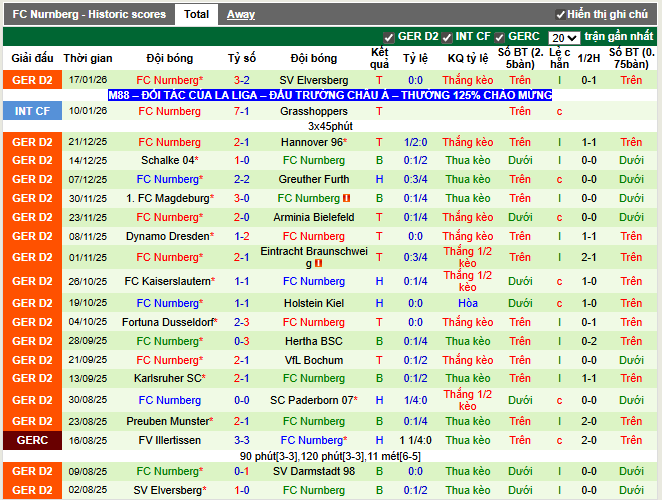
Task: Open Fortuna Dusseldorf team link
Action: point(168,322)
